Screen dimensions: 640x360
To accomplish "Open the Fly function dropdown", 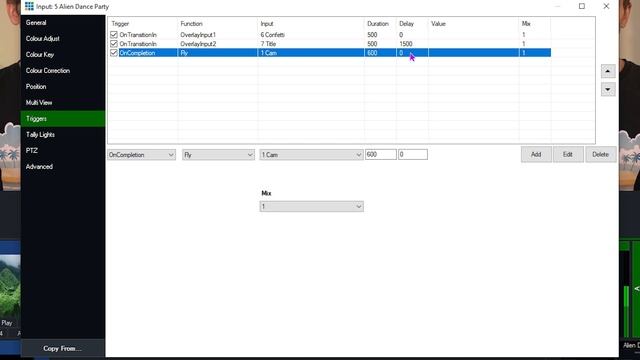I will point(218,155).
